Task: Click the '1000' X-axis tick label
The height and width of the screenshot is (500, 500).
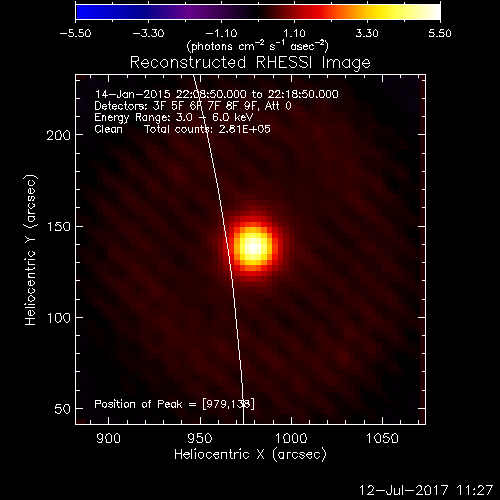Action: point(291,438)
